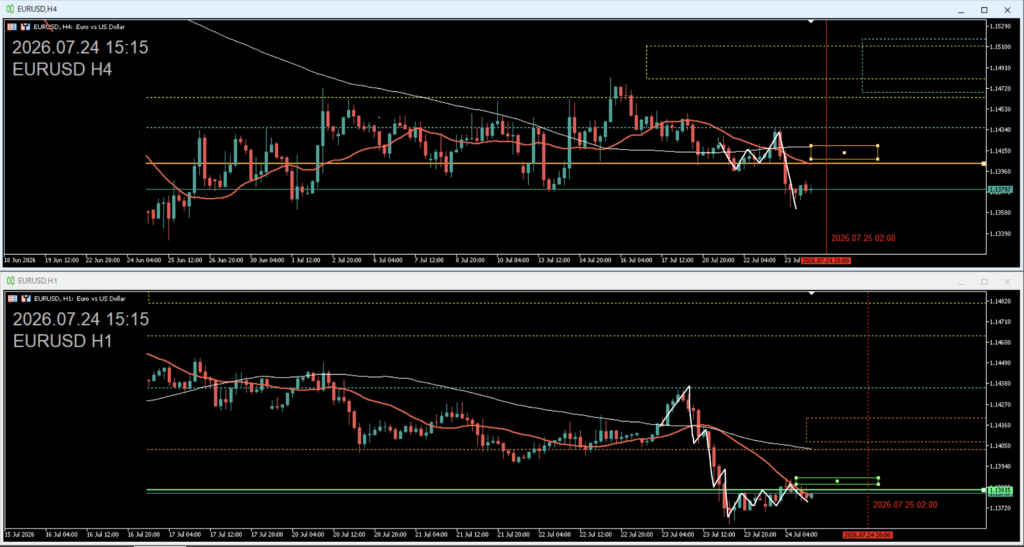The image size is (1024, 547).
Task: Select the center handle of the orange rectangle on H4
Action: (x=844, y=152)
